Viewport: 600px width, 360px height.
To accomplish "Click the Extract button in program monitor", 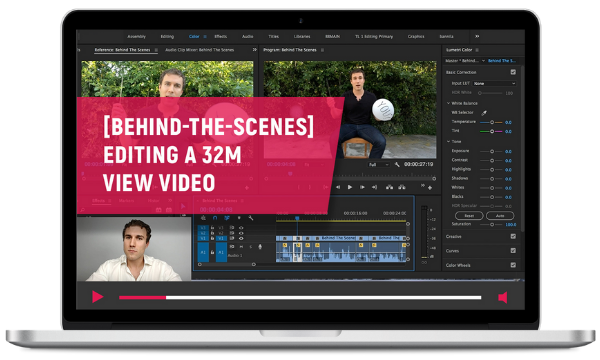I will click(x=402, y=187).
